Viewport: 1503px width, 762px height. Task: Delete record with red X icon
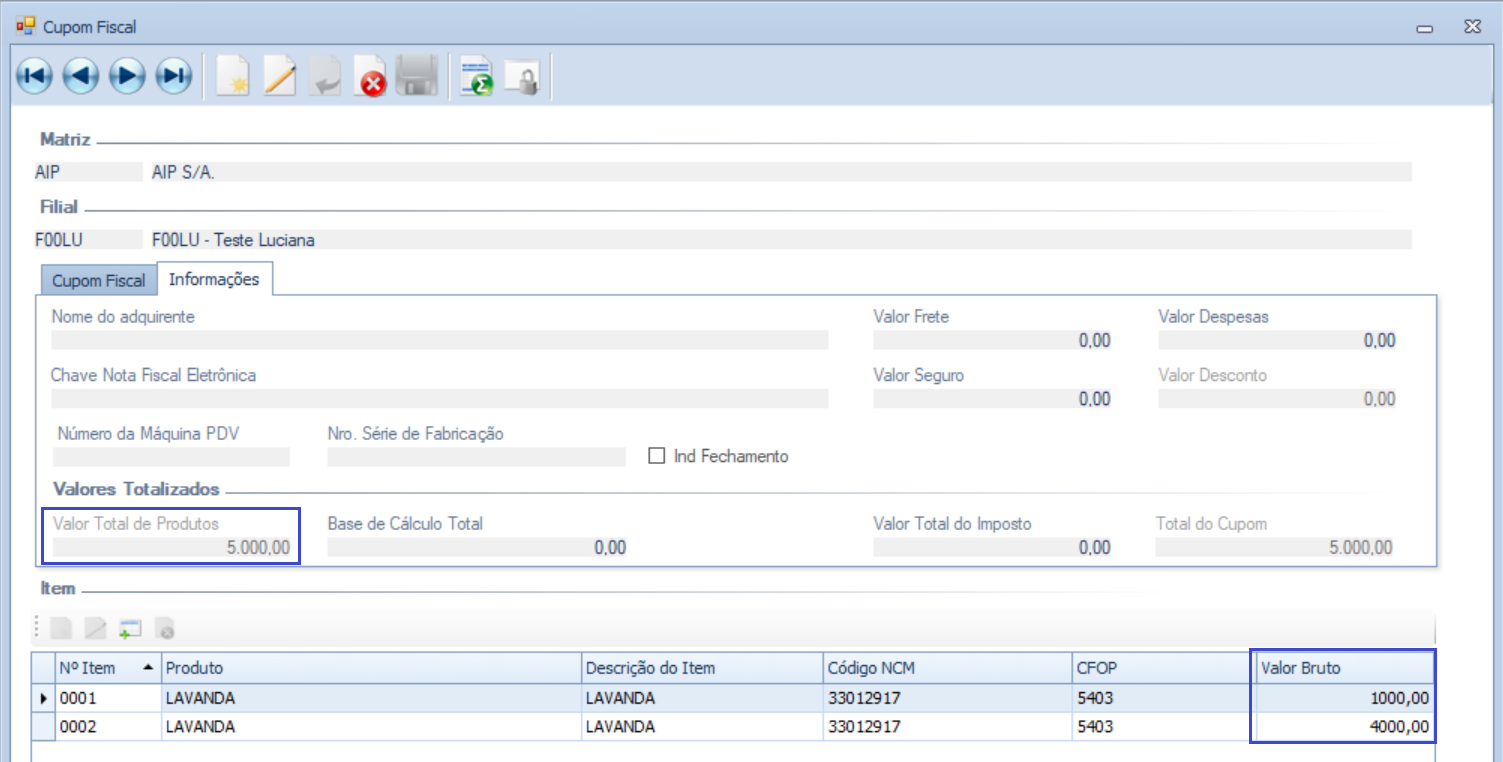pyautogui.click(x=372, y=77)
